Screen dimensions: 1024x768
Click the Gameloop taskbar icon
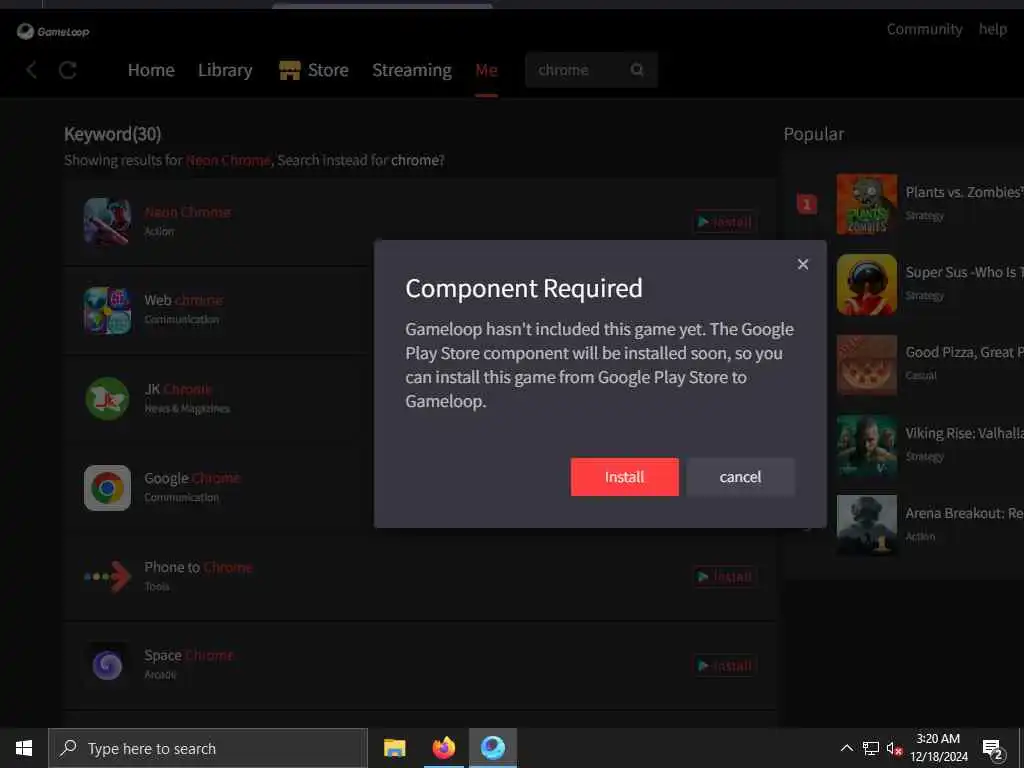pyautogui.click(x=493, y=748)
